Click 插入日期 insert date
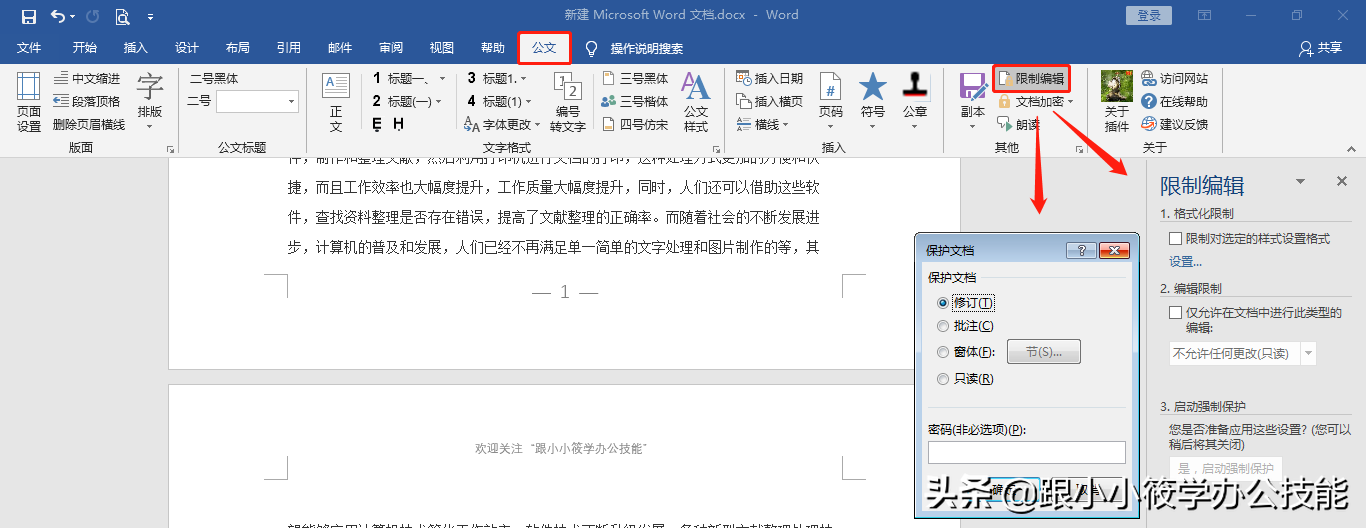1366x528 pixels. pyautogui.click(x=769, y=78)
